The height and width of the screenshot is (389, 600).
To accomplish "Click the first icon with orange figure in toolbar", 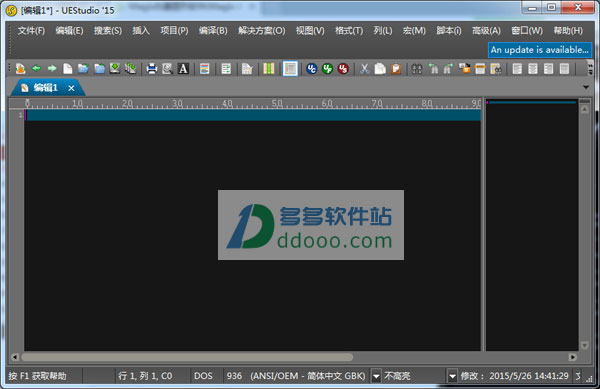I will [21, 68].
